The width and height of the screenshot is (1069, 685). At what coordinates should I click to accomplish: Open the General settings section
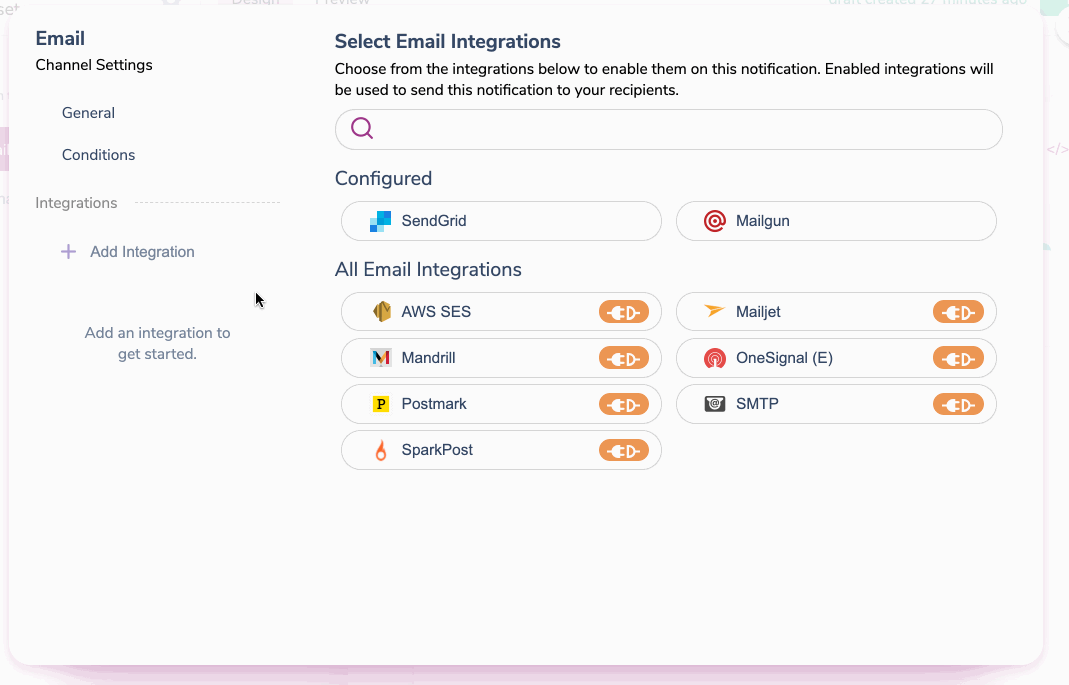[x=88, y=113]
